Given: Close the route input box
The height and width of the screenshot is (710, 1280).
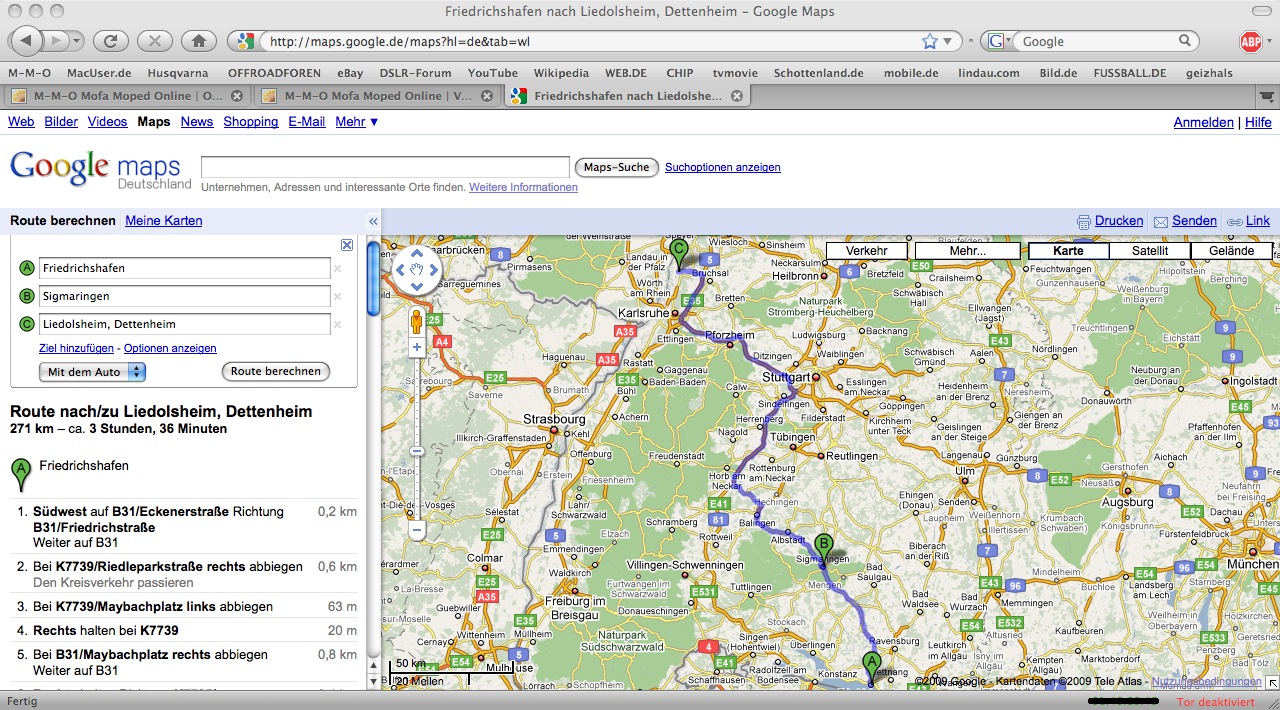Looking at the screenshot, I should tap(347, 245).
